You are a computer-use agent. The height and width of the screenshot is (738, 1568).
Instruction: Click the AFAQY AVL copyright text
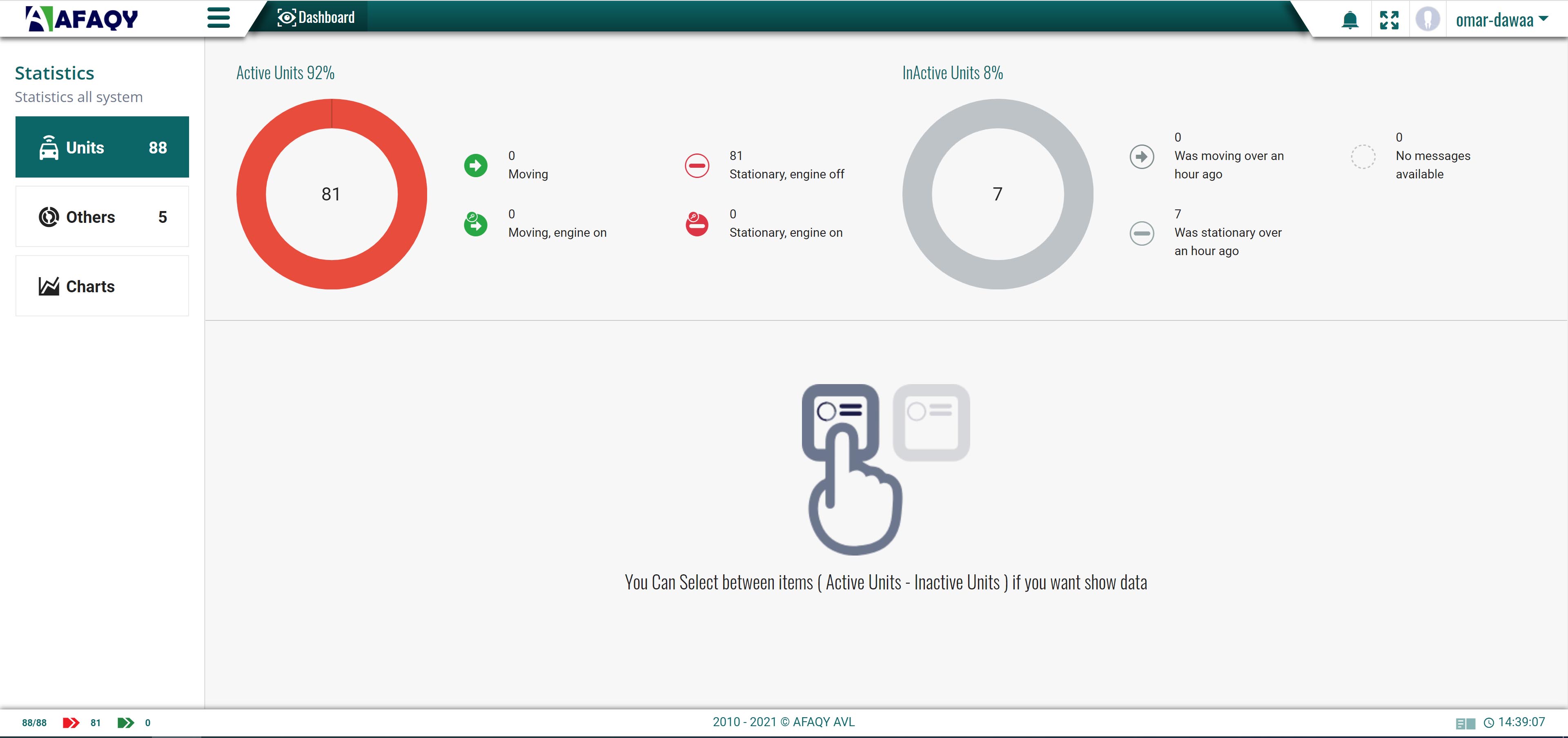click(x=784, y=722)
